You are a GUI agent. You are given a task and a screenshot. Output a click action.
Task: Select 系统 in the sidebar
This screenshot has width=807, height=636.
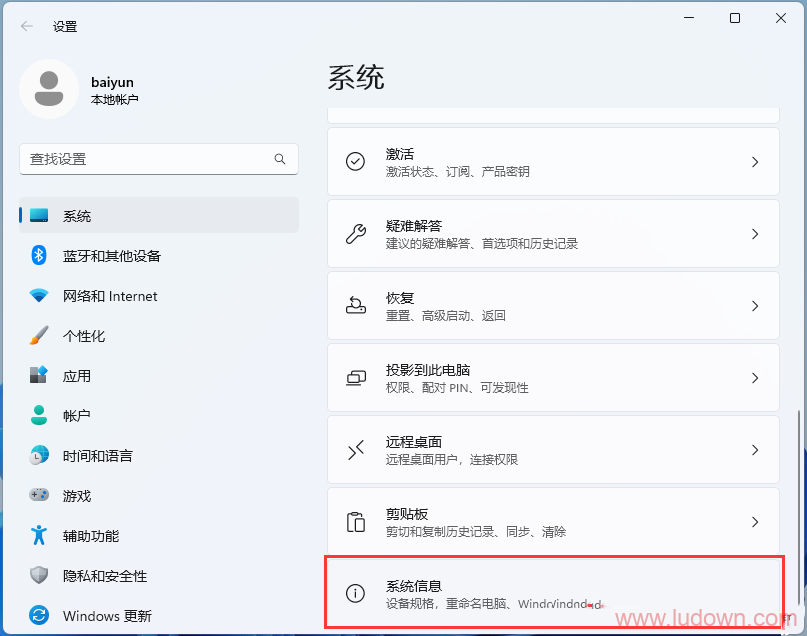pyautogui.click(x=159, y=216)
